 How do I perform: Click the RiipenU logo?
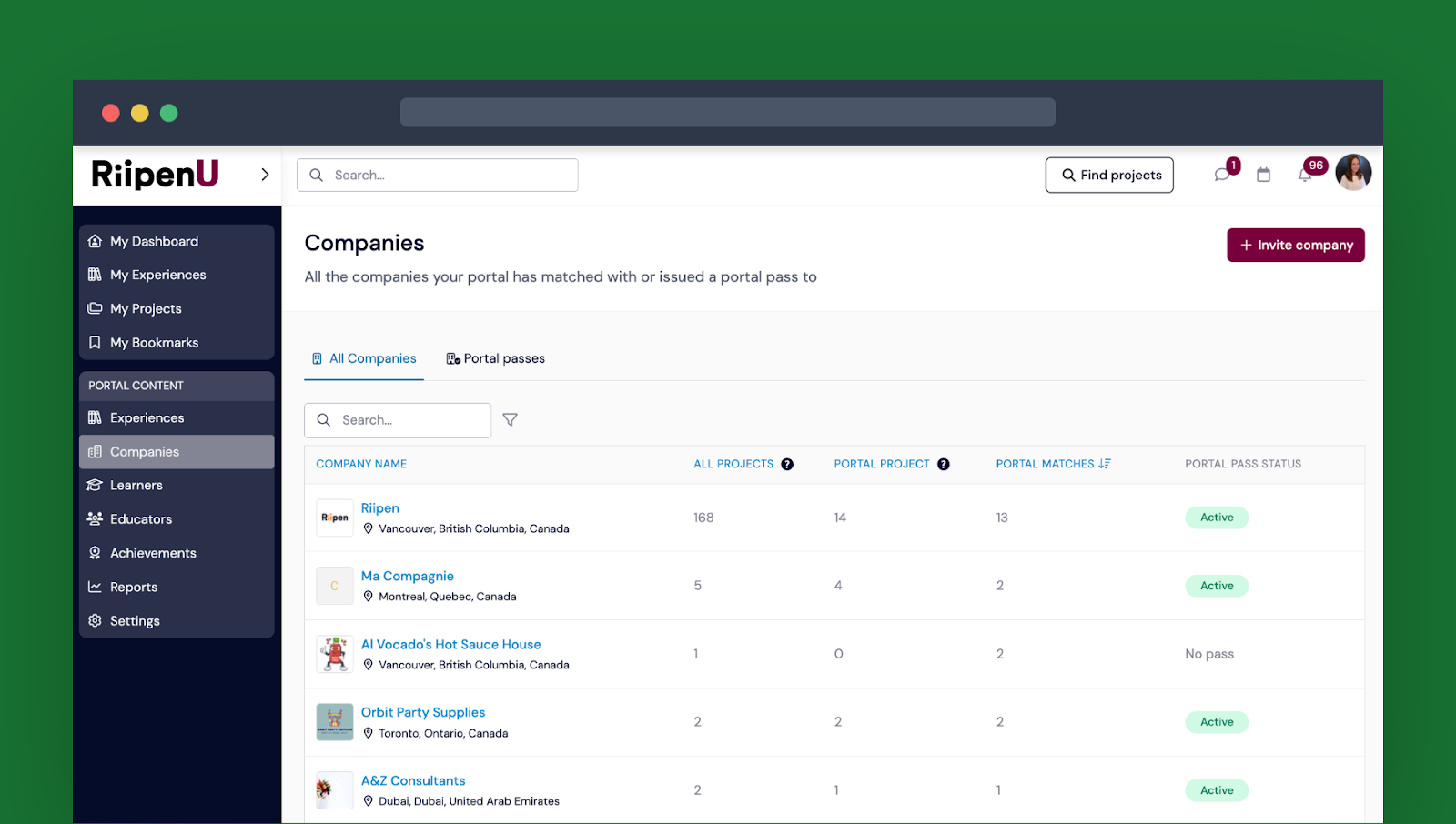point(155,174)
